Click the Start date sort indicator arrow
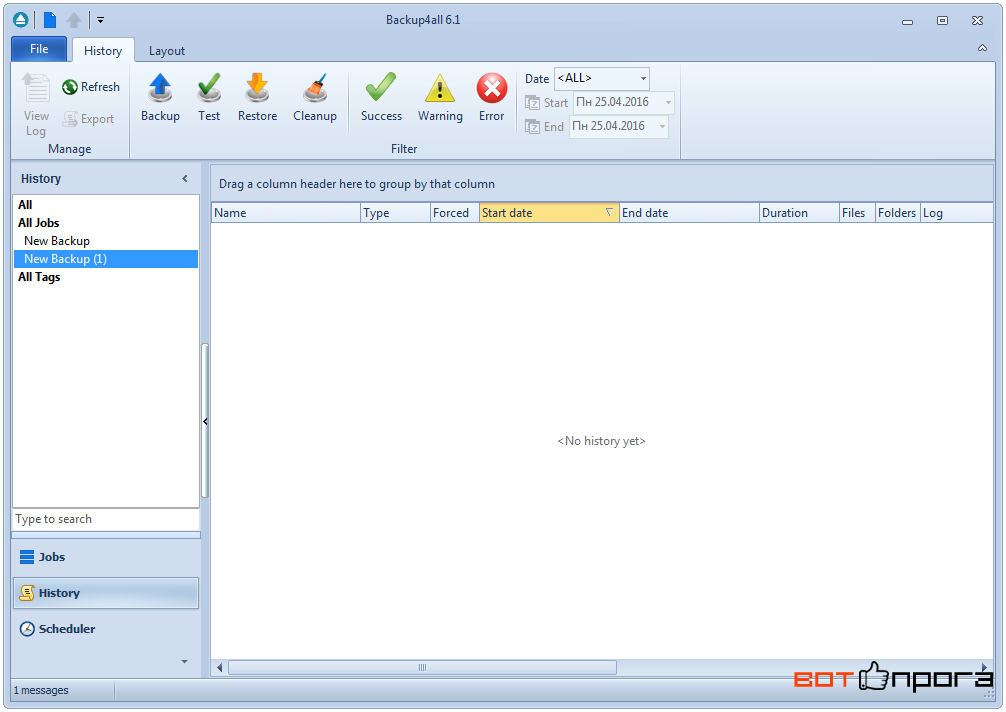Viewport: 1006px width, 712px height. [x=609, y=212]
